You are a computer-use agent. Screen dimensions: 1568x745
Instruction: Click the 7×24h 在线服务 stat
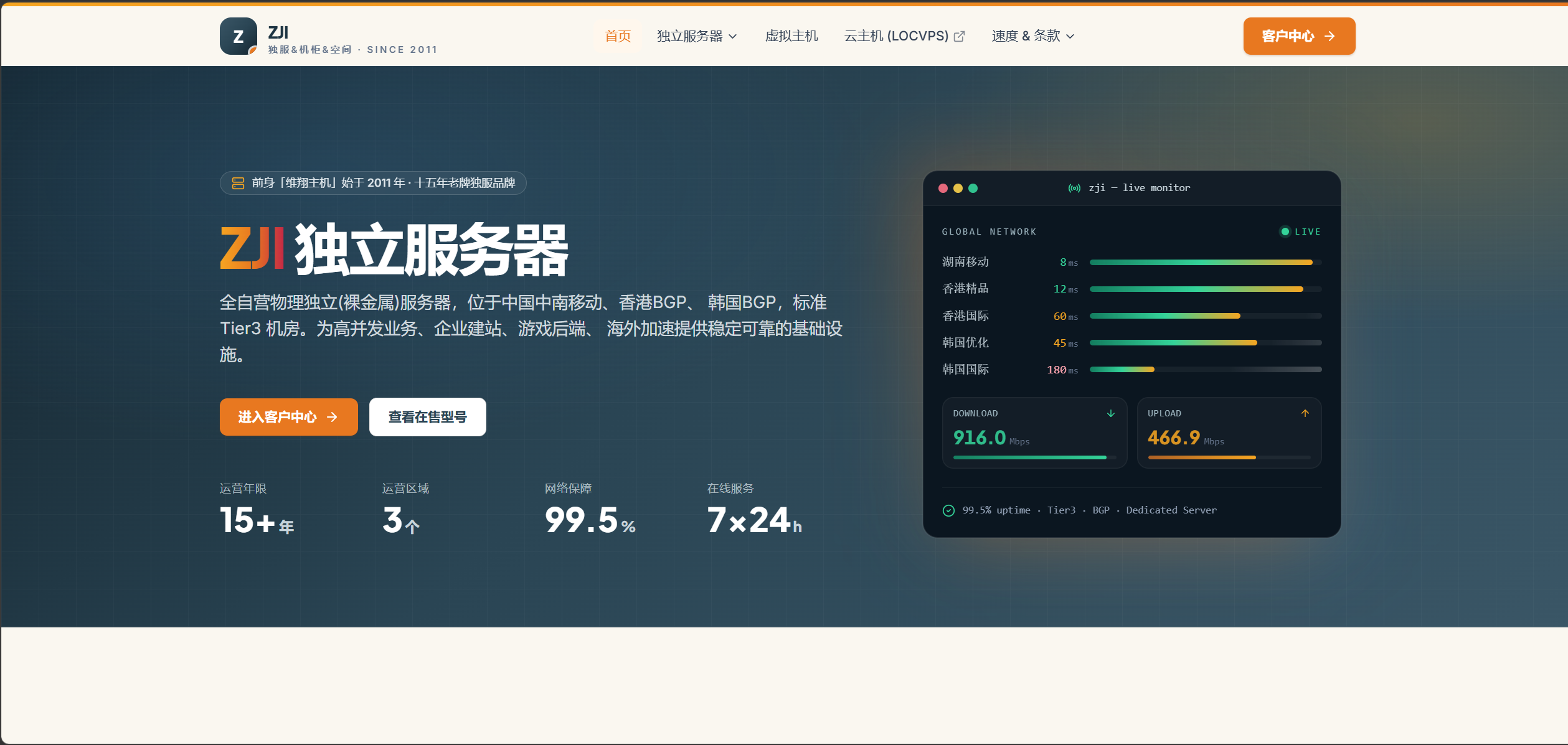pos(755,510)
